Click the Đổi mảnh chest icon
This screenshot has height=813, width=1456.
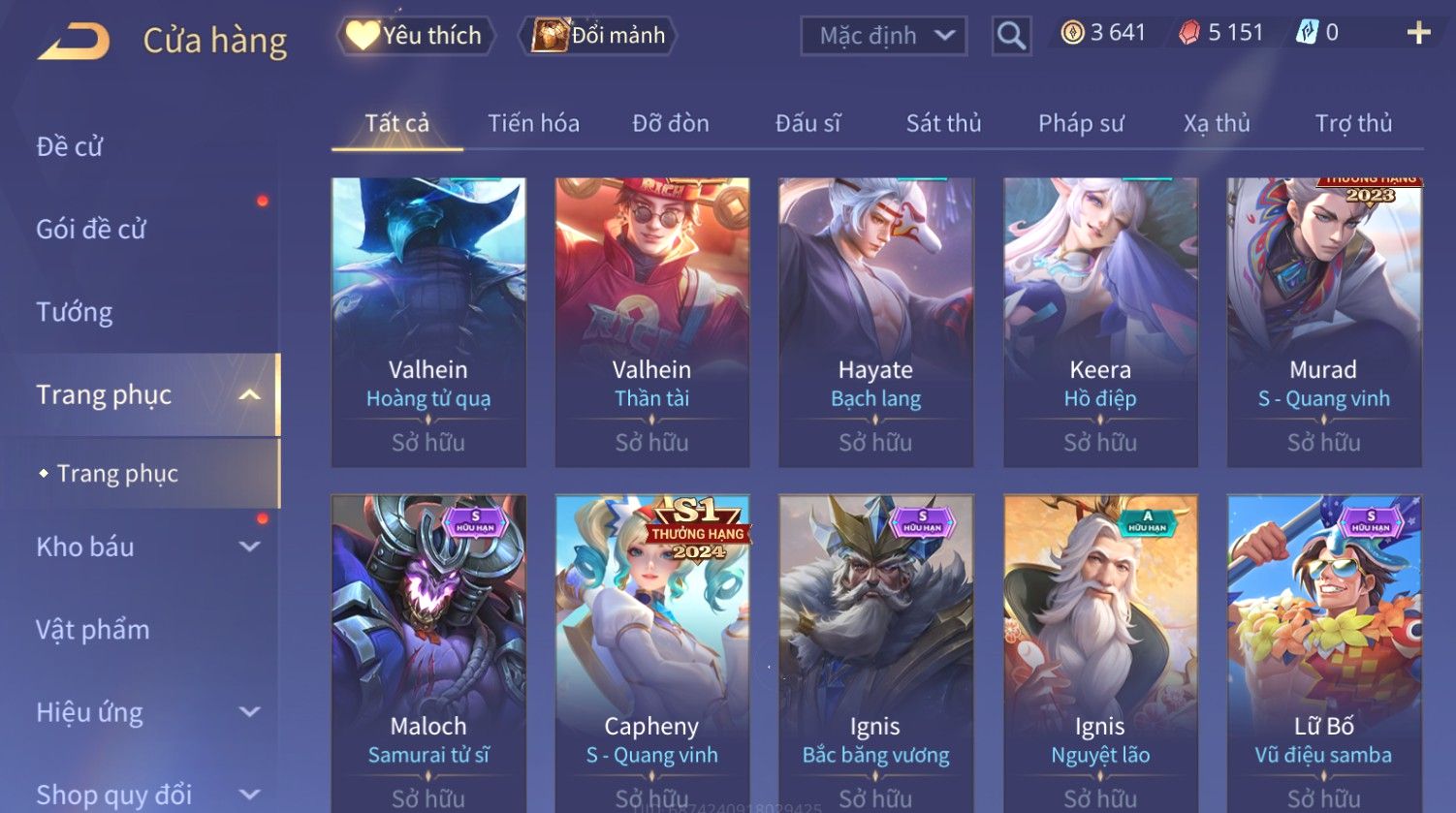point(550,36)
